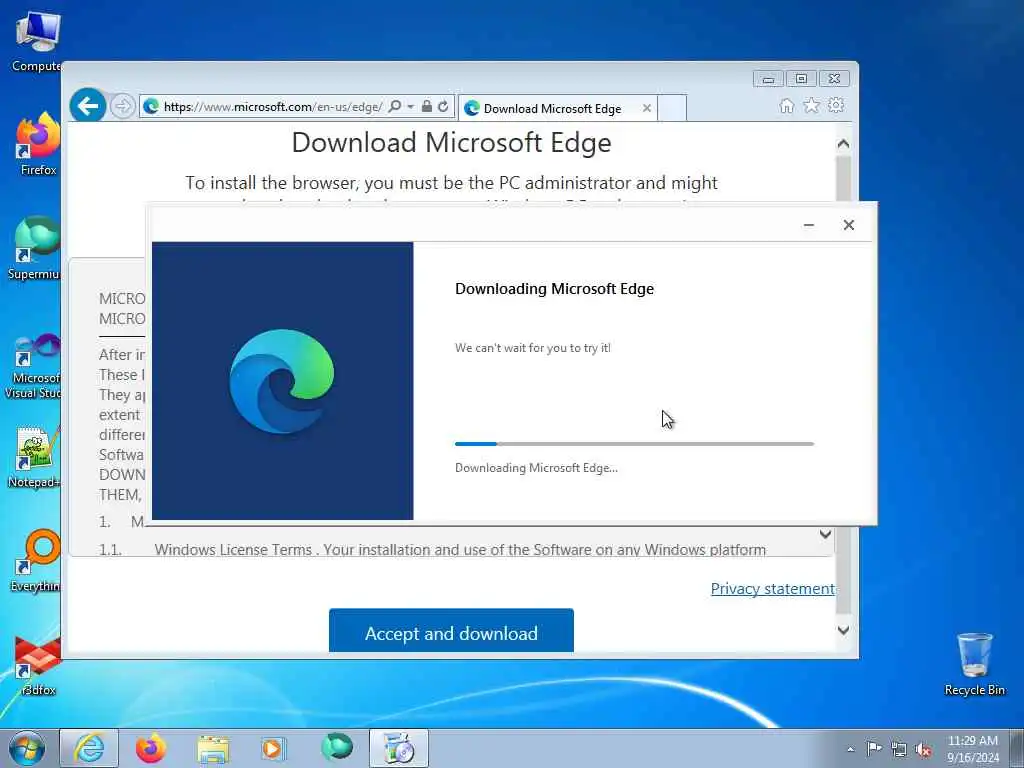The width and height of the screenshot is (1024, 768).
Task: Open the Tools gear icon menu
Action: [x=836, y=105]
